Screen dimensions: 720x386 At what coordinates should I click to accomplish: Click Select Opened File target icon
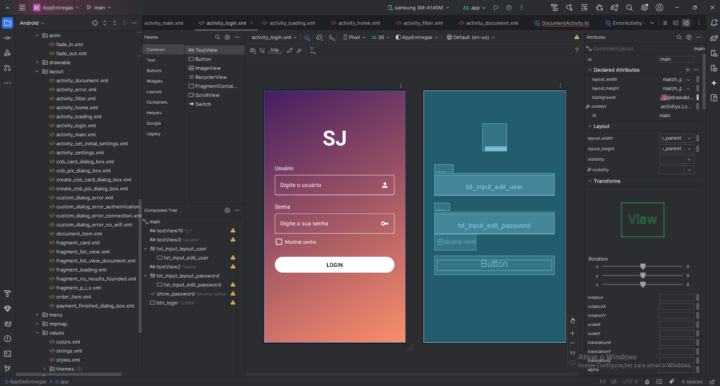pyautogui.click(x=95, y=23)
